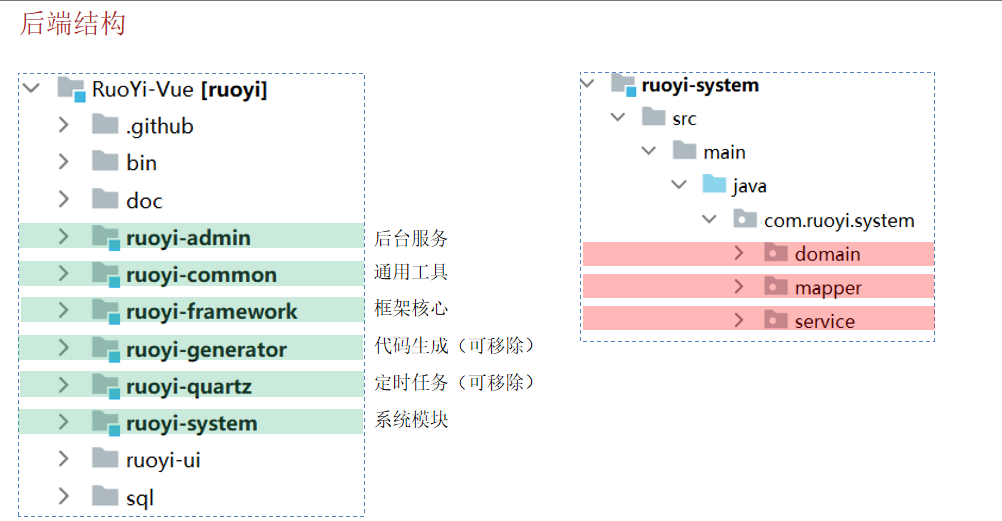
Task: Expand the doc folder chevron
Action: coord(63,199)
